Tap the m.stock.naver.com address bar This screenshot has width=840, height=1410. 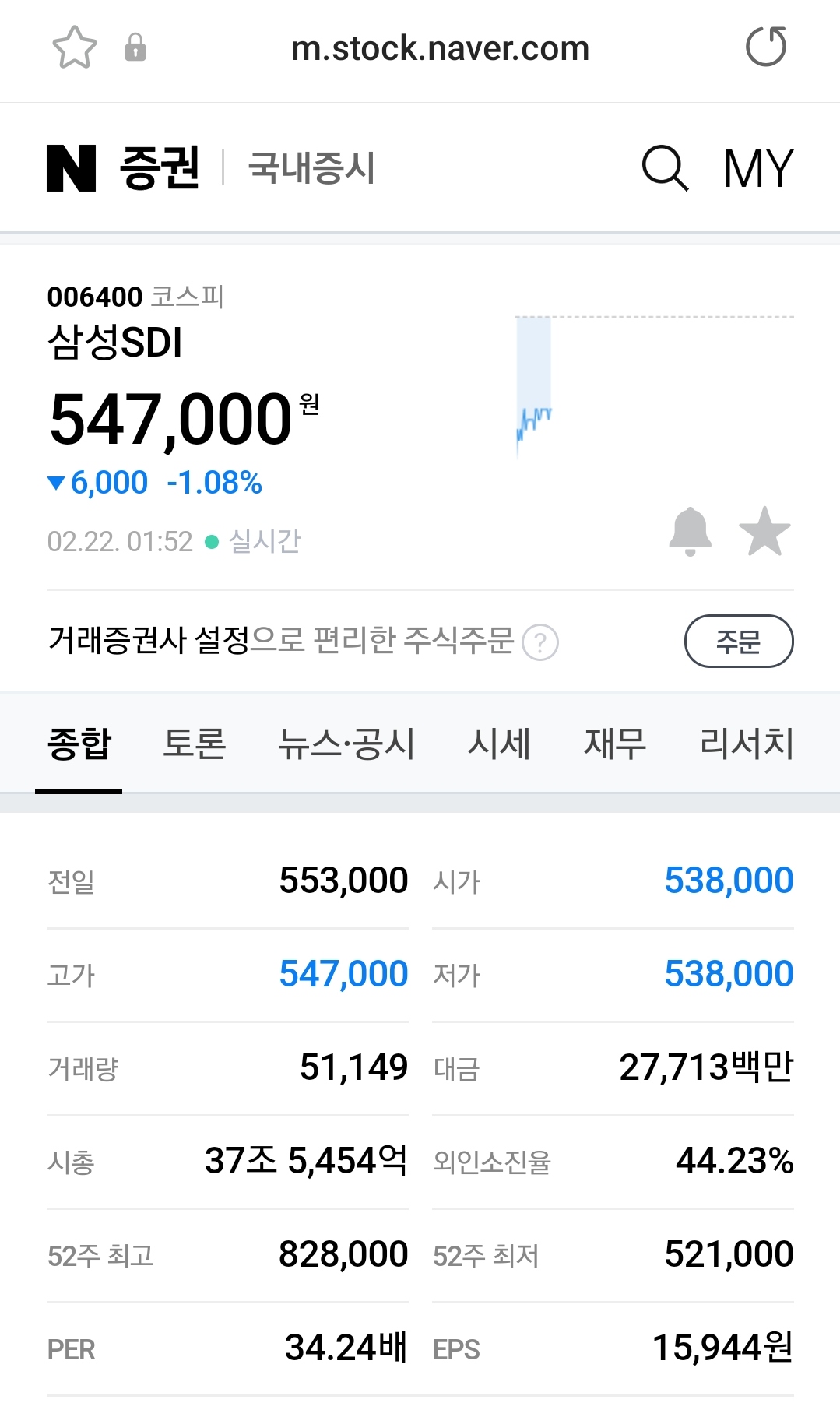[x=440, y=48]
